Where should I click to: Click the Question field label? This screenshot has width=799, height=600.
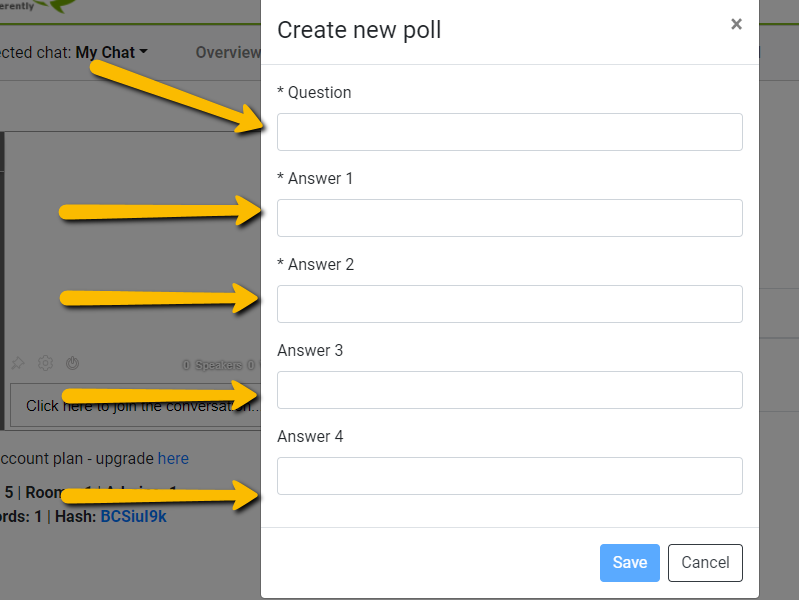point(314,92)
